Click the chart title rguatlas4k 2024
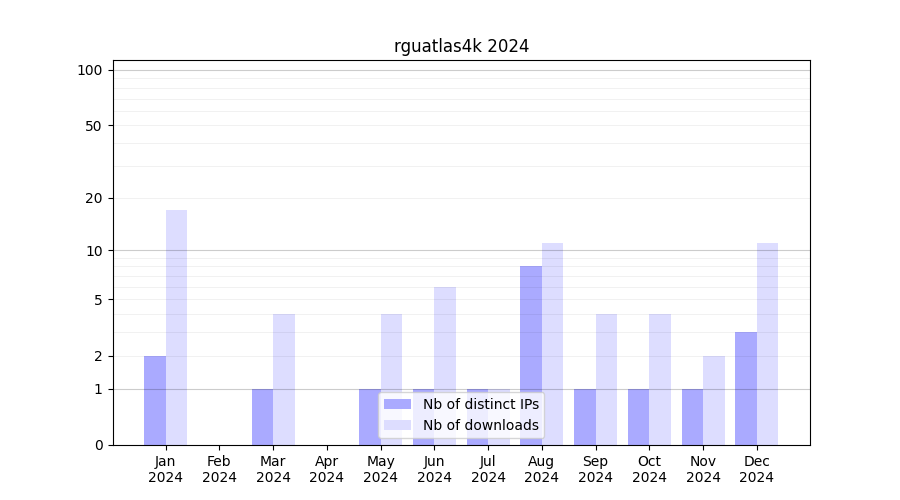900x500 pixels. click(461, 46)
